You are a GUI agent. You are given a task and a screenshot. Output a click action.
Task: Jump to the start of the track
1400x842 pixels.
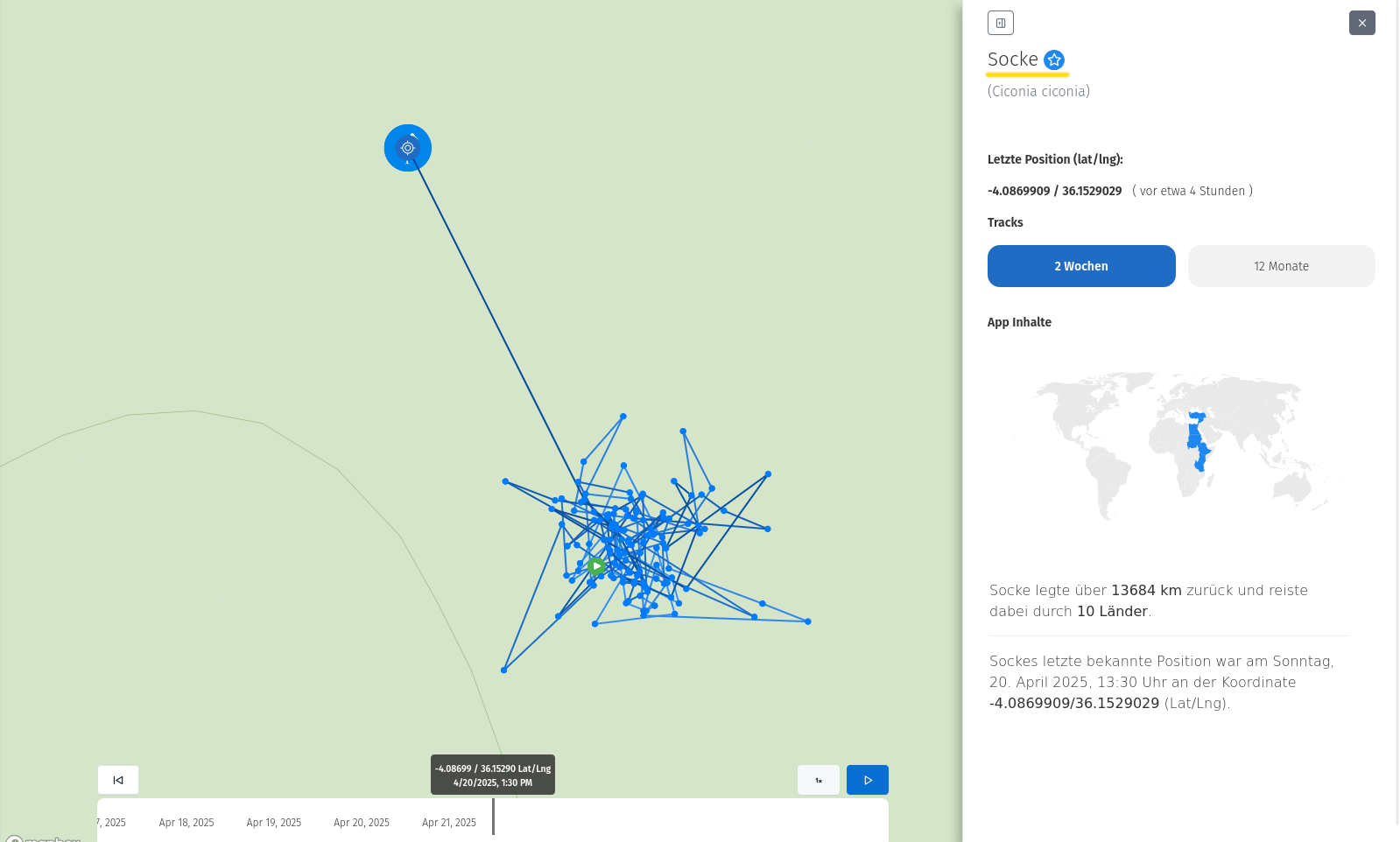(x=118, y=780)
